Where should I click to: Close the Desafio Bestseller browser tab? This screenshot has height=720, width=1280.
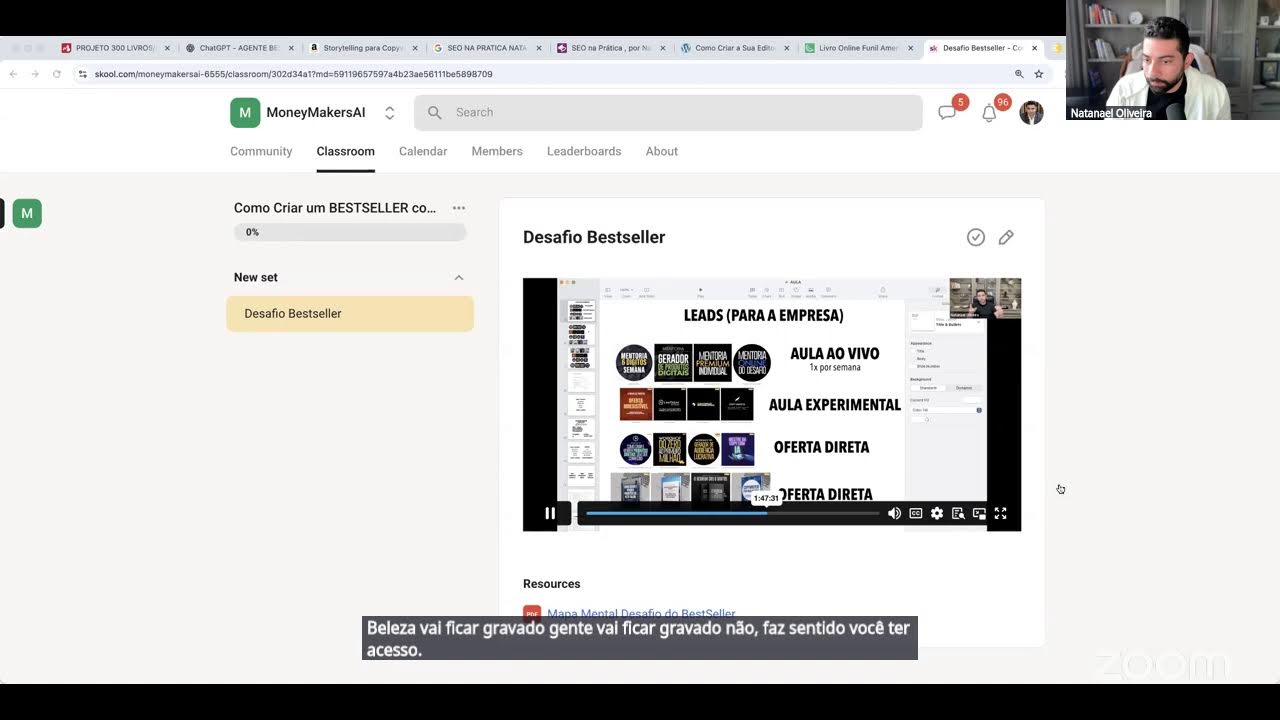(1035, 48)
